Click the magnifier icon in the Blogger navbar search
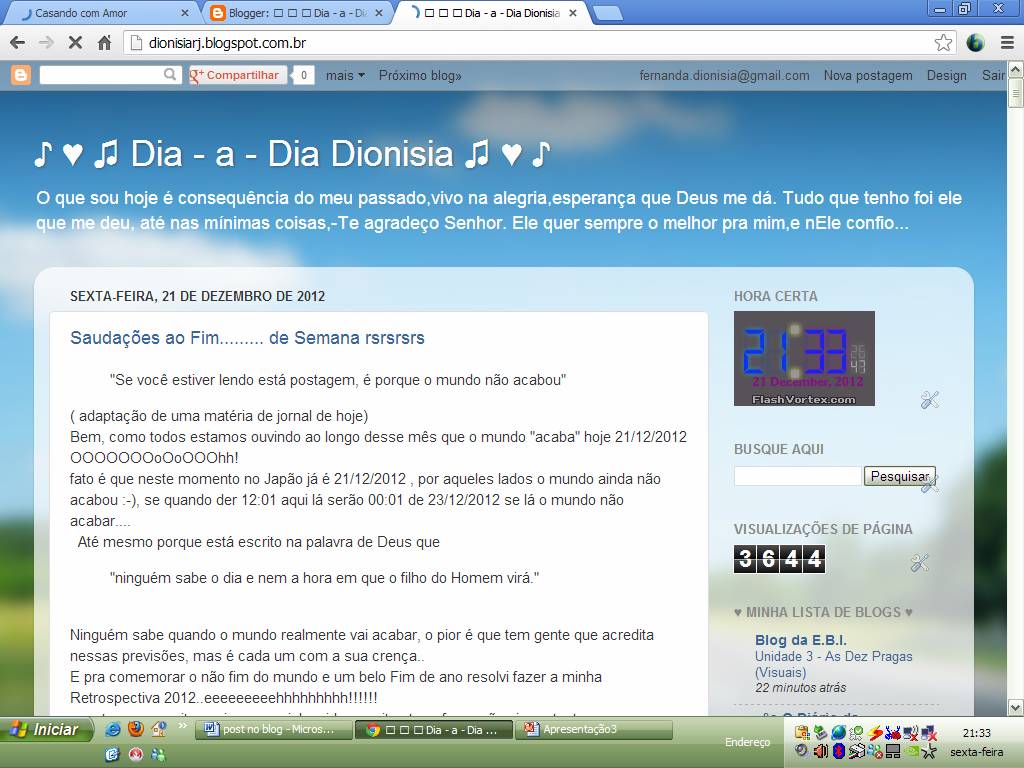 170,74
